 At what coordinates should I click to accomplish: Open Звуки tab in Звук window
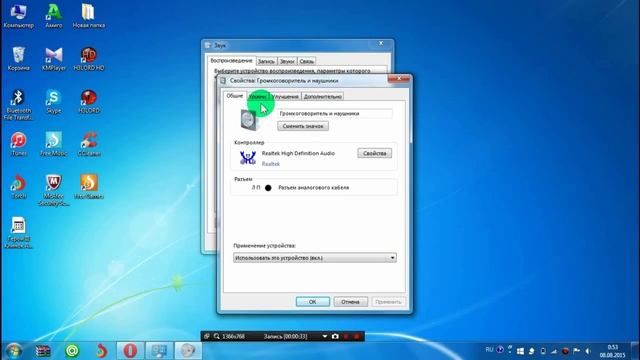tap(287, 61)
